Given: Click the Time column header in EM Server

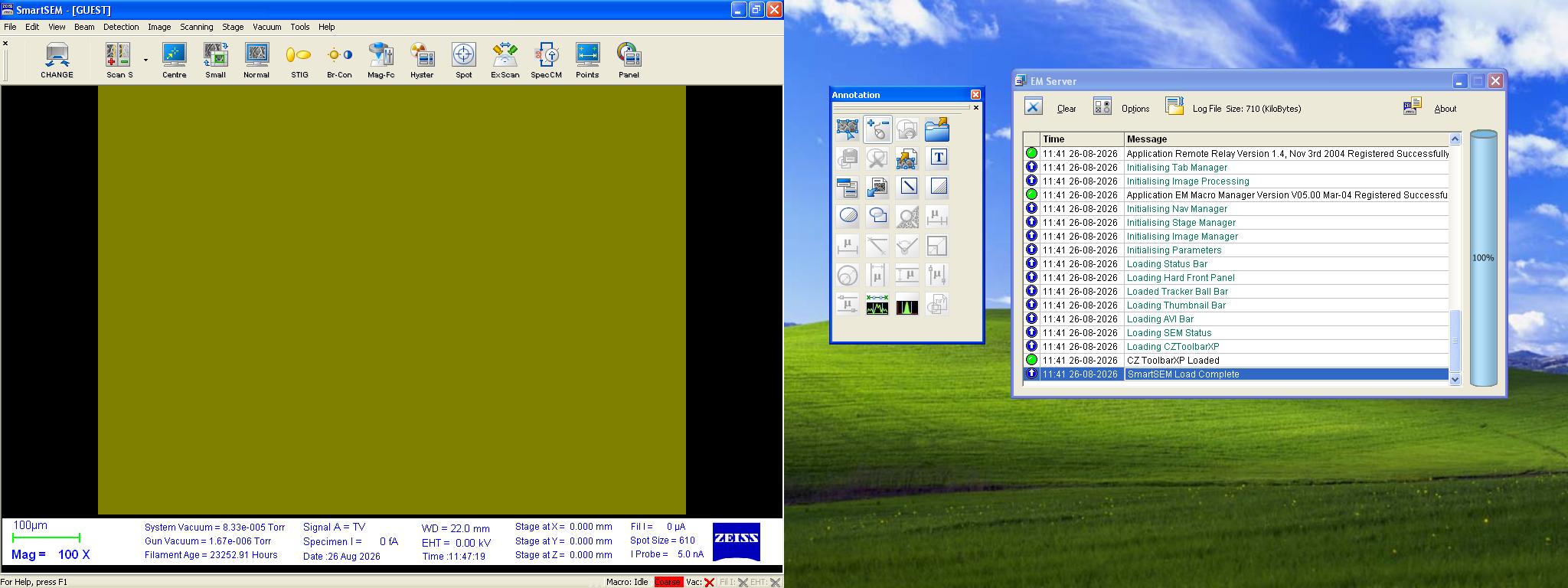Looking at the screenshot, I should (1082, 139).
